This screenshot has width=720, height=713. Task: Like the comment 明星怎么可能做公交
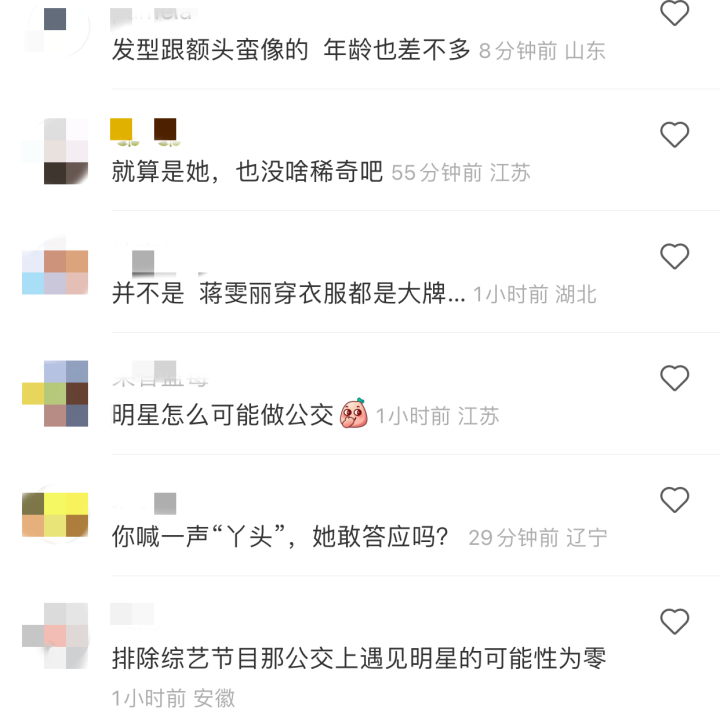coord(674,378)
